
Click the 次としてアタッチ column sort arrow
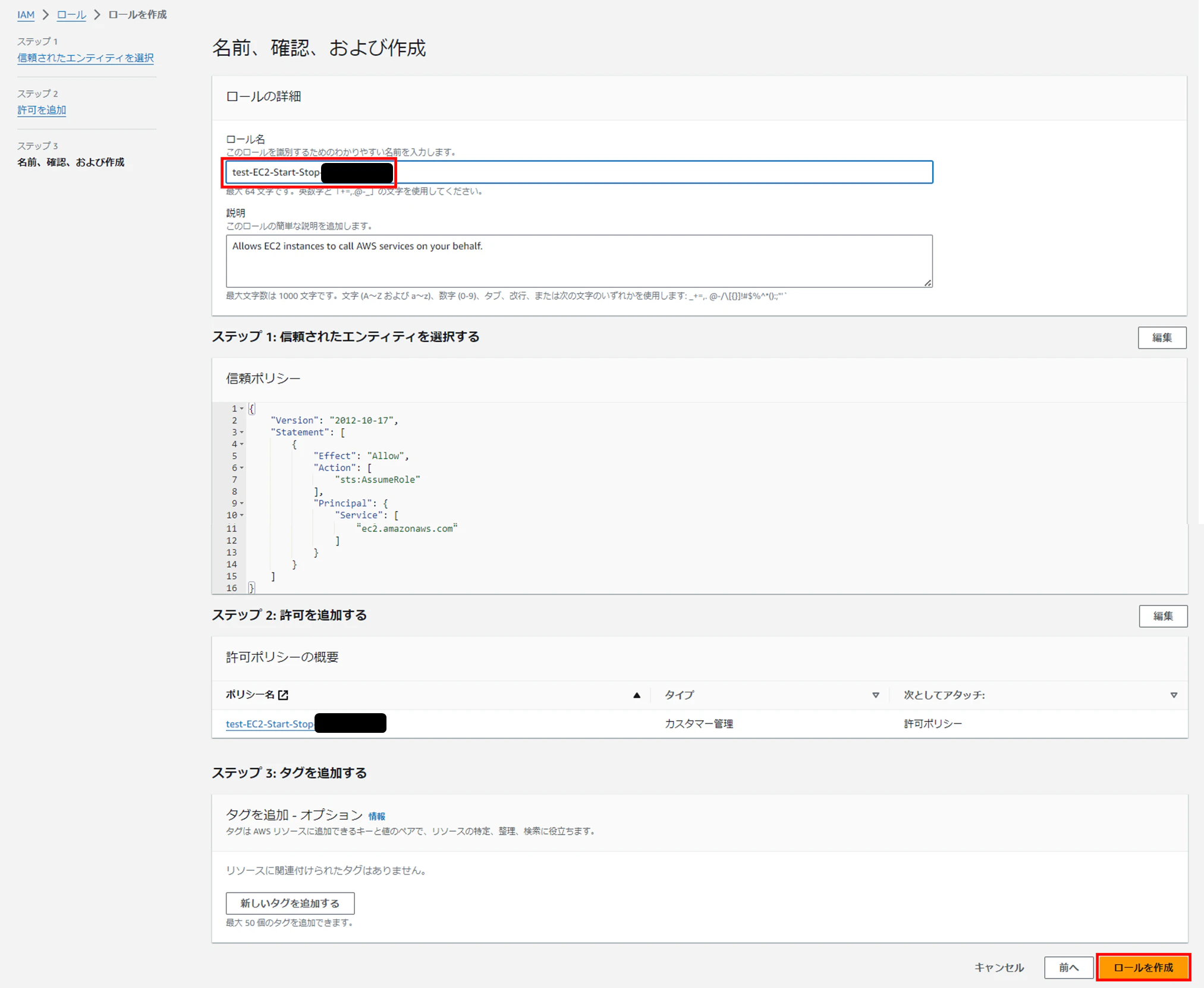point(1173,695)
